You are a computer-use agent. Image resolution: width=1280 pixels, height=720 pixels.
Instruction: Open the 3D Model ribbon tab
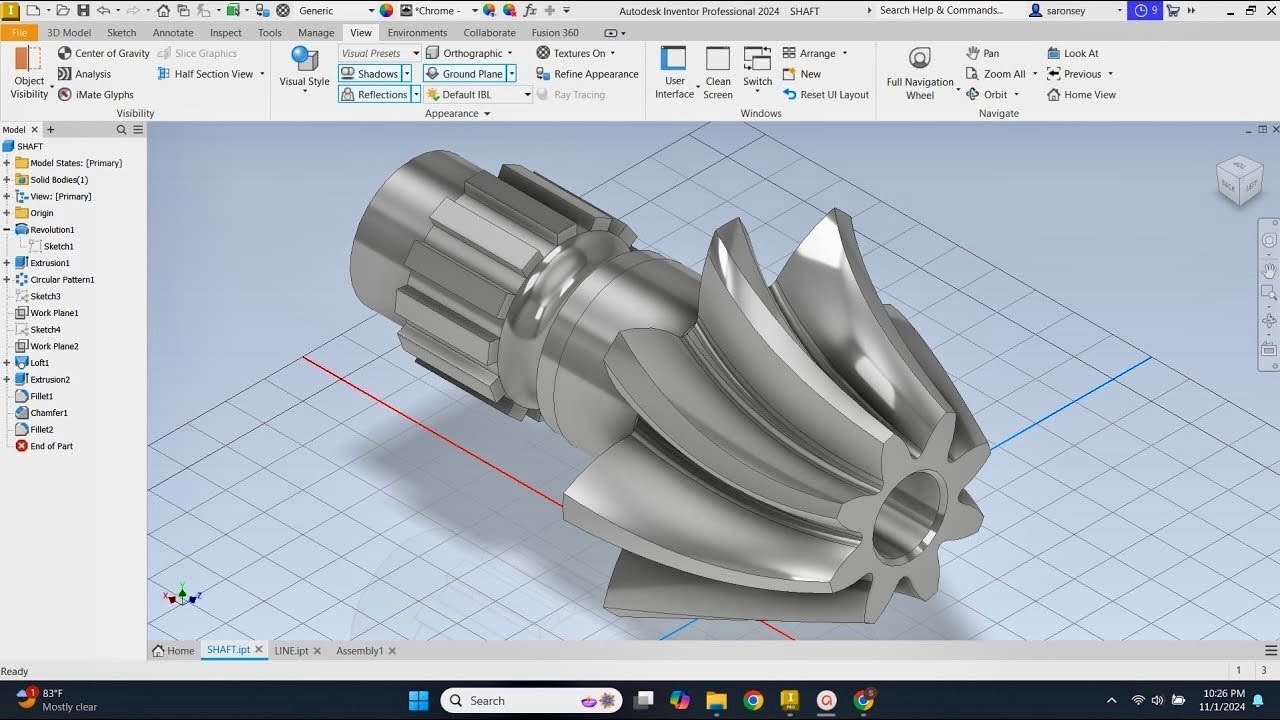(x=69, y=33)
